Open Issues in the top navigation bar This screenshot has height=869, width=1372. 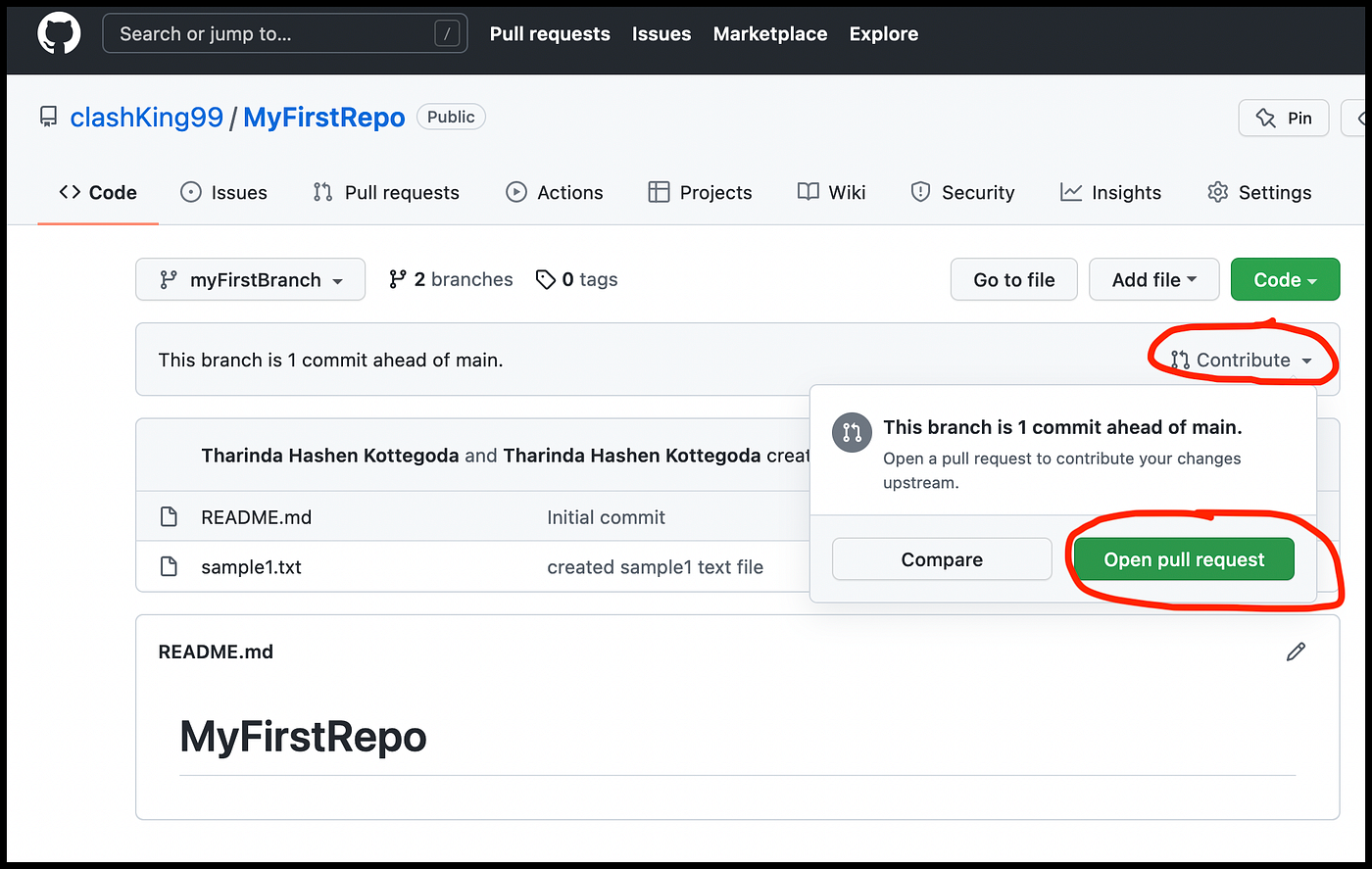(661, 33)
